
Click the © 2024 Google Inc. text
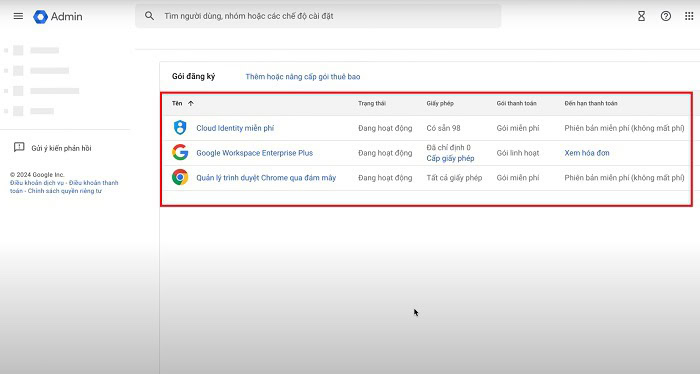click(x=37, y=175)
